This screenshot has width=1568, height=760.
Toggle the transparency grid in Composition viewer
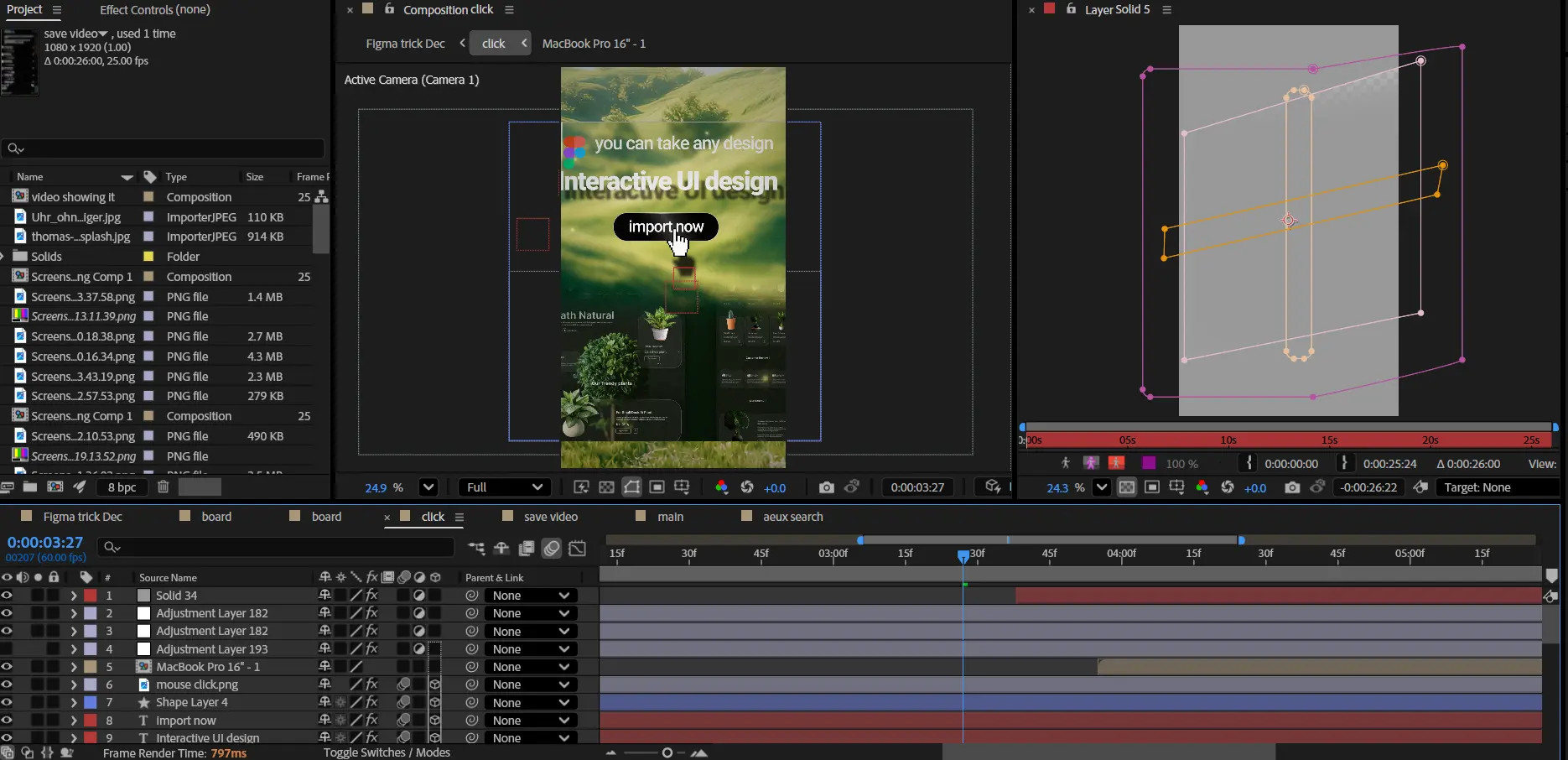[x=606, y=487]
